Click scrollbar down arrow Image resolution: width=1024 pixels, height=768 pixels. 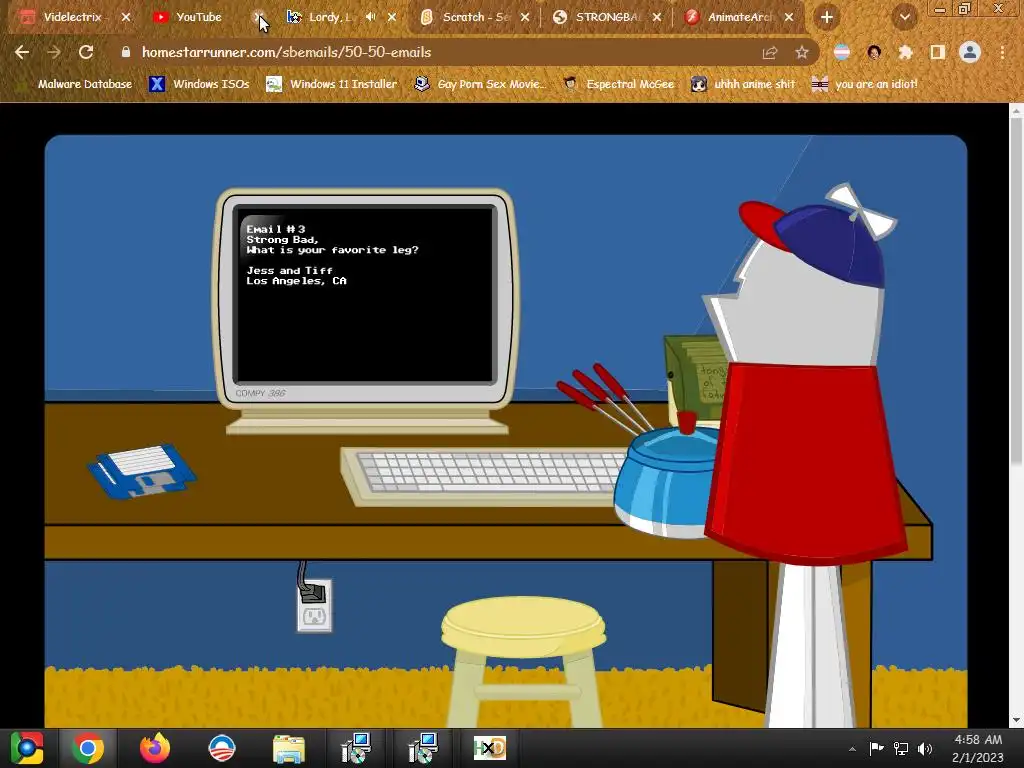click(1016, 720)
